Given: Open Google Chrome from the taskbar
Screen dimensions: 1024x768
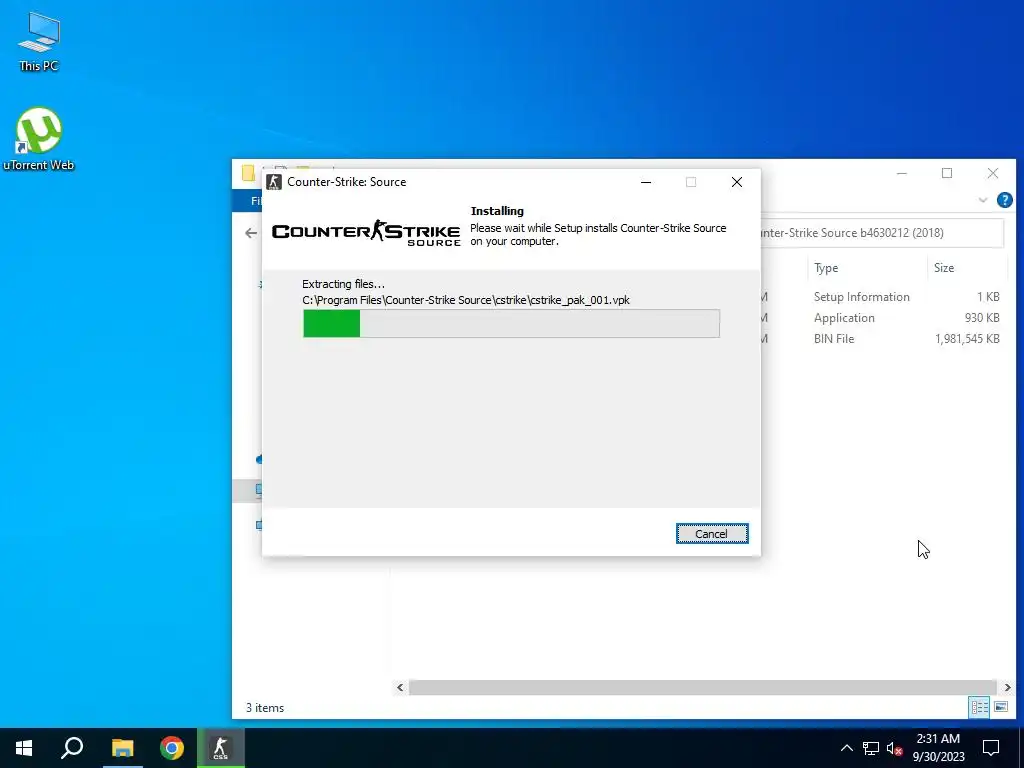Looking at the screenshot, I should coord(172,748).
